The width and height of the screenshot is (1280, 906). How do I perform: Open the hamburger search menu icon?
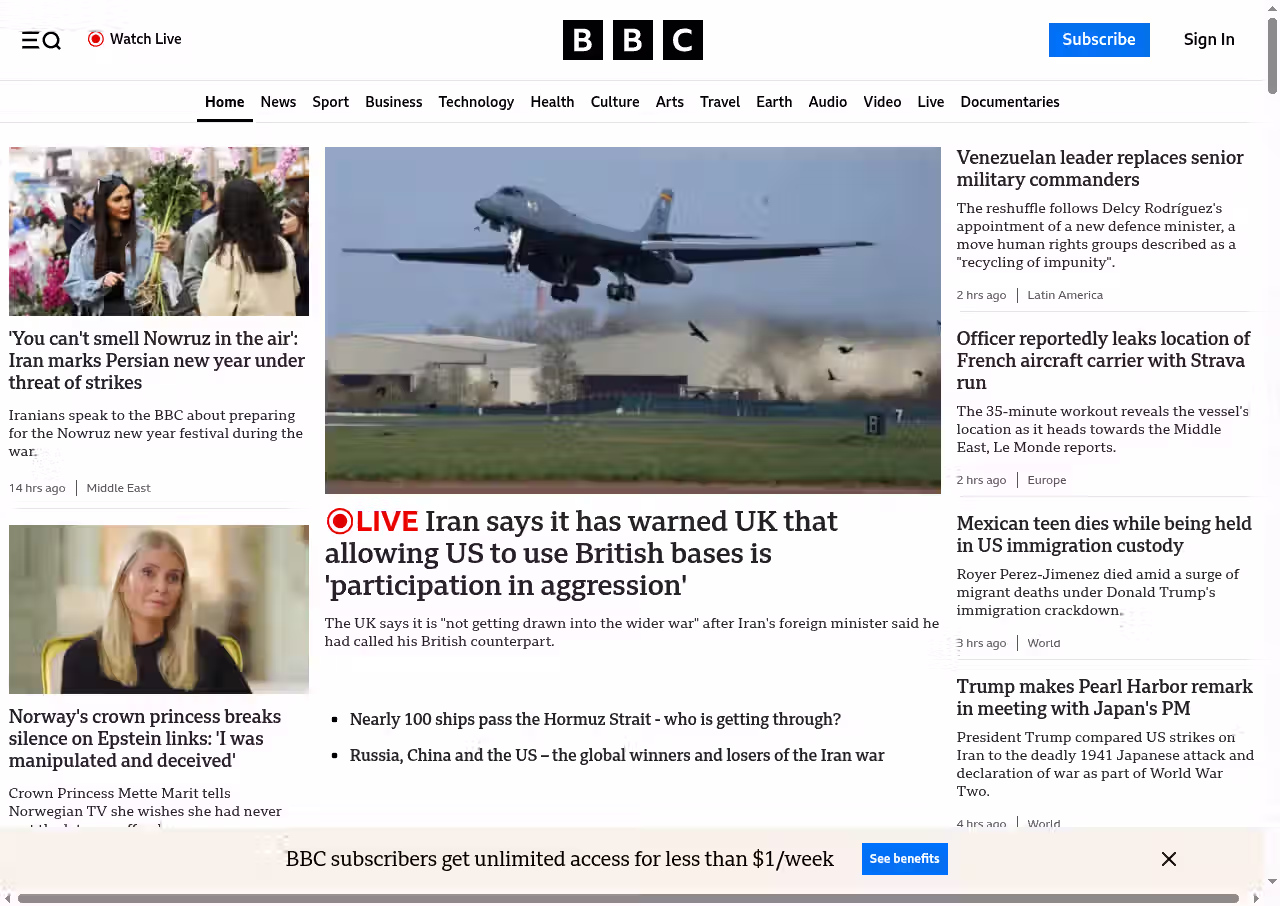(41, 40)
